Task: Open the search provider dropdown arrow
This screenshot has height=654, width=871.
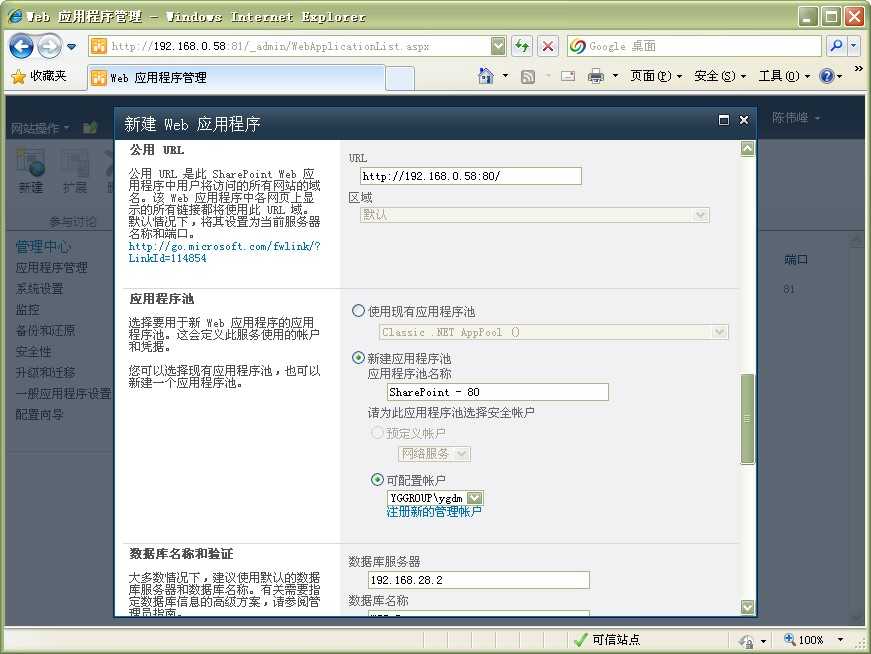Action: pyautogui.click(x=854, y=46)
